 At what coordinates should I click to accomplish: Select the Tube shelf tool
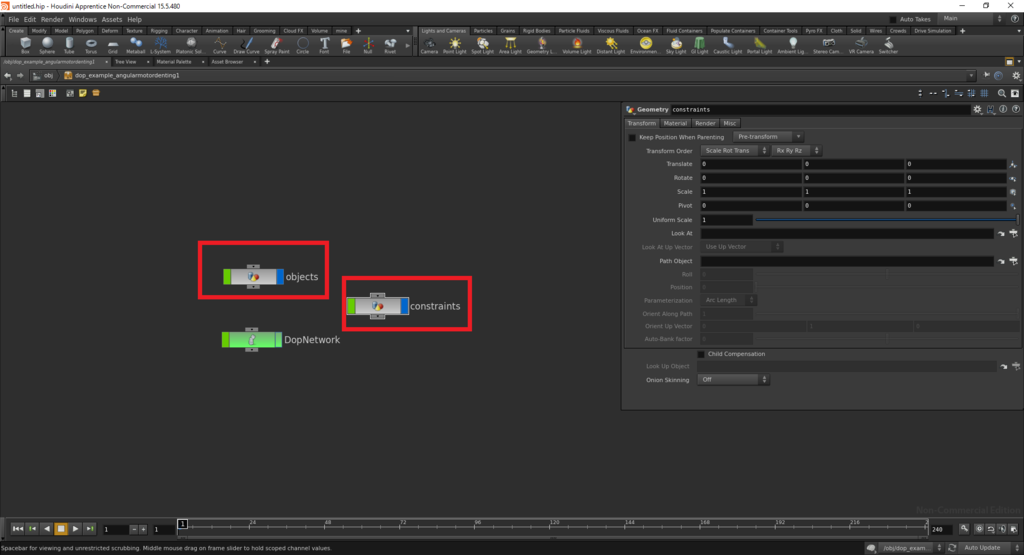tap(69, 45)
